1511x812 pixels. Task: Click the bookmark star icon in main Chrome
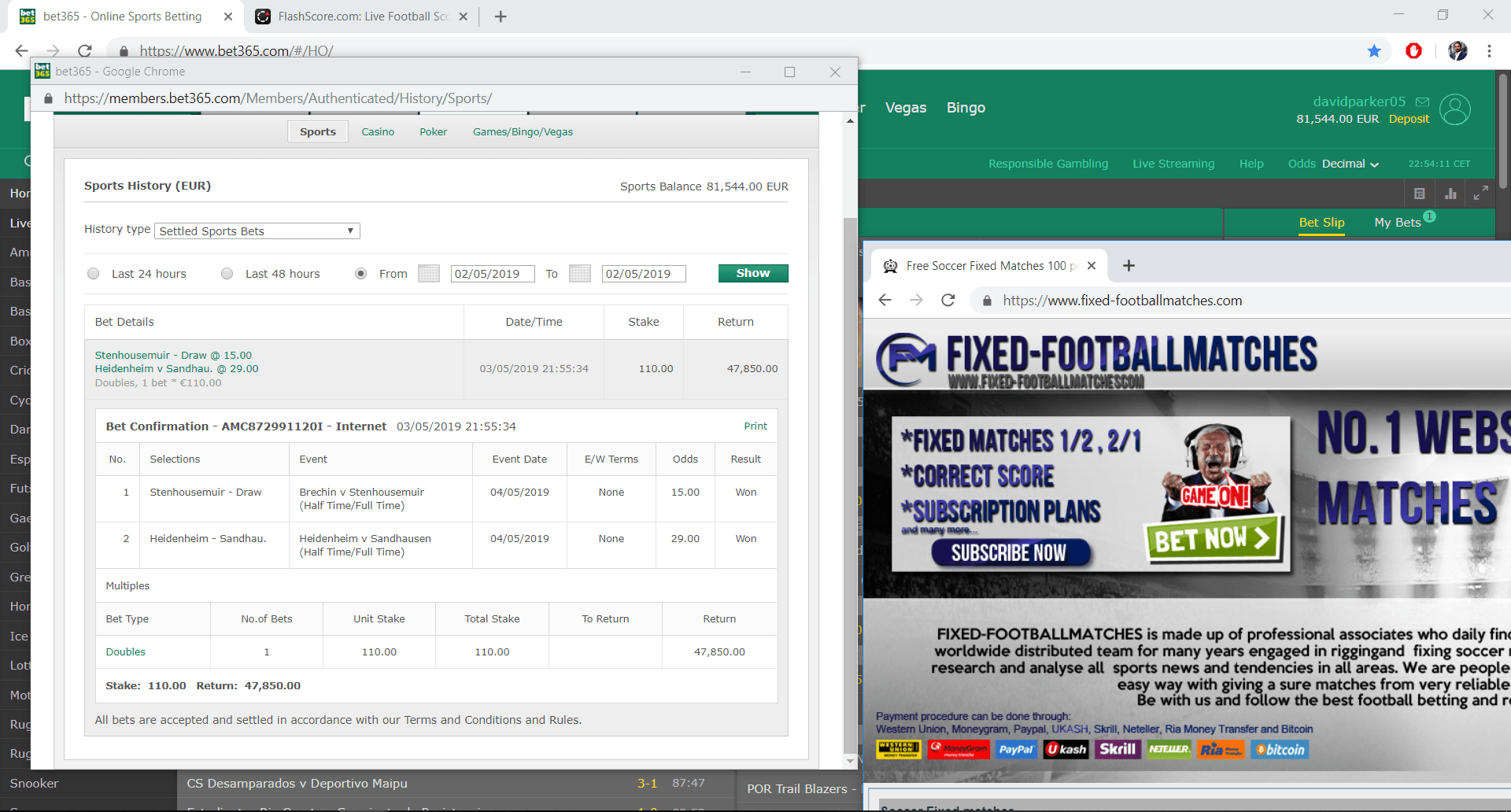tap(1374, 51)
